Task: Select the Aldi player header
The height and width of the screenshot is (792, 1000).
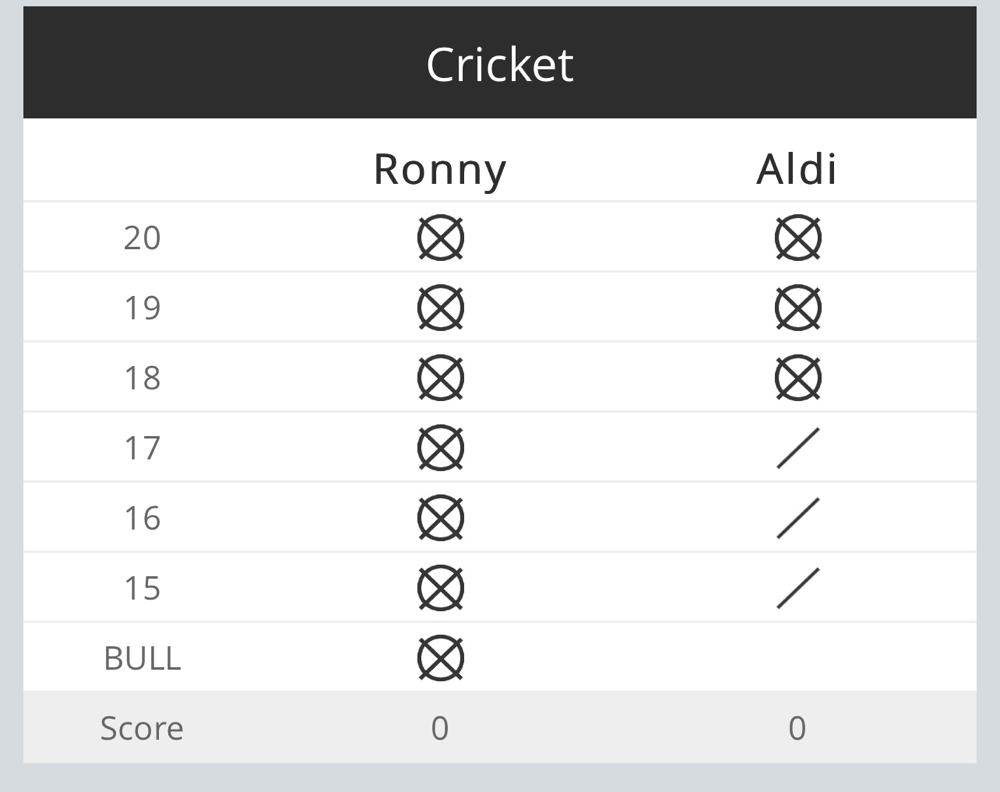Action: 797,170
